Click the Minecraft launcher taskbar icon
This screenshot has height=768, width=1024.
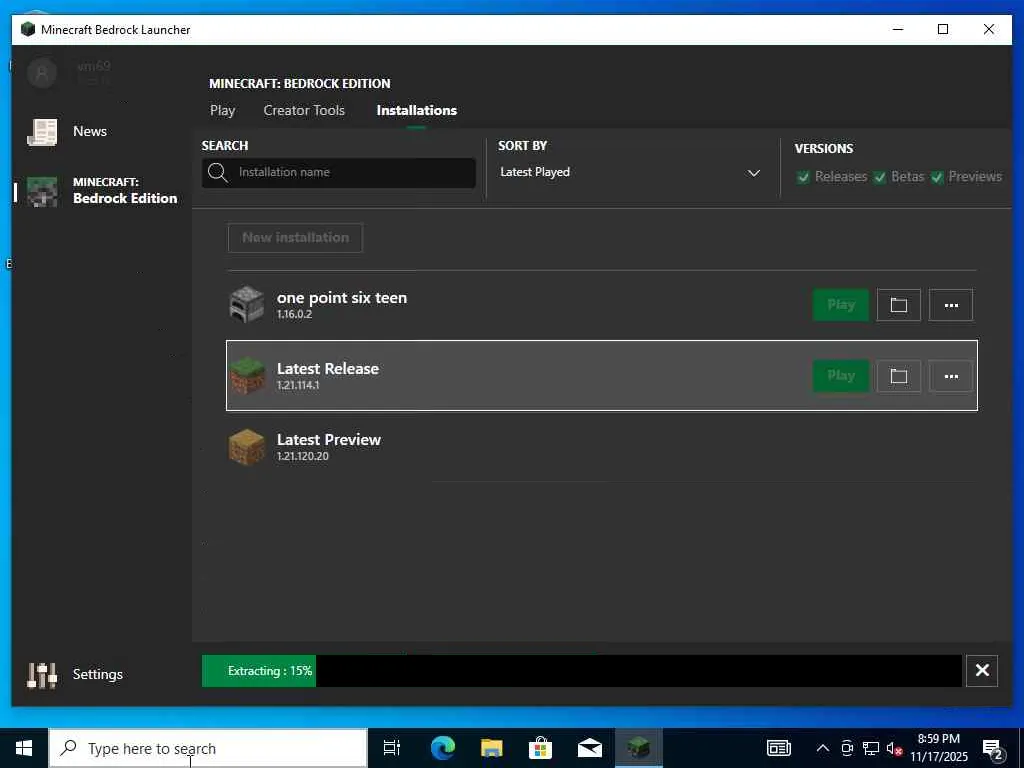pyautogui.click(x=638, y=748)
